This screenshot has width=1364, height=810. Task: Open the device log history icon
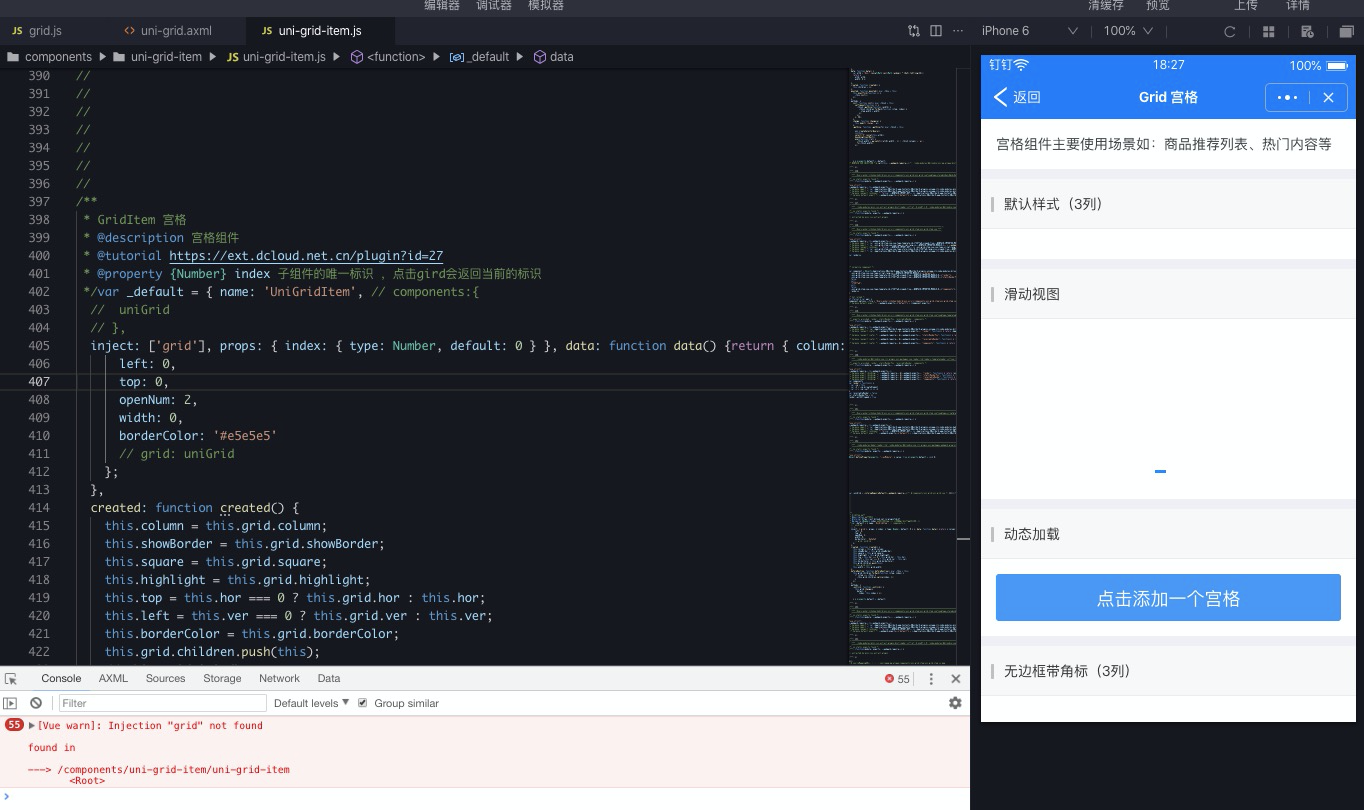1307,31
